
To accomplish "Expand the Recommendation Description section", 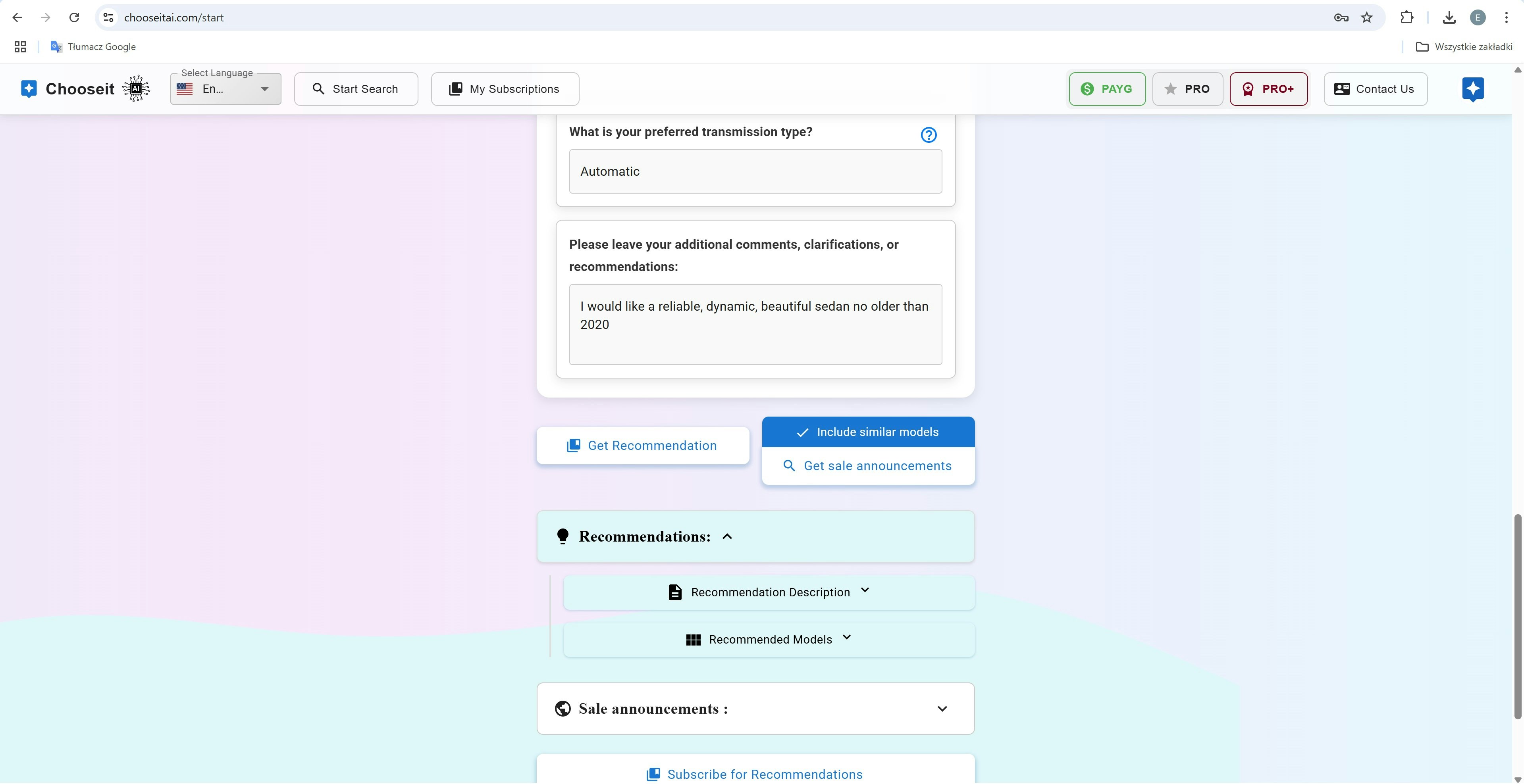I will (769, 592).
